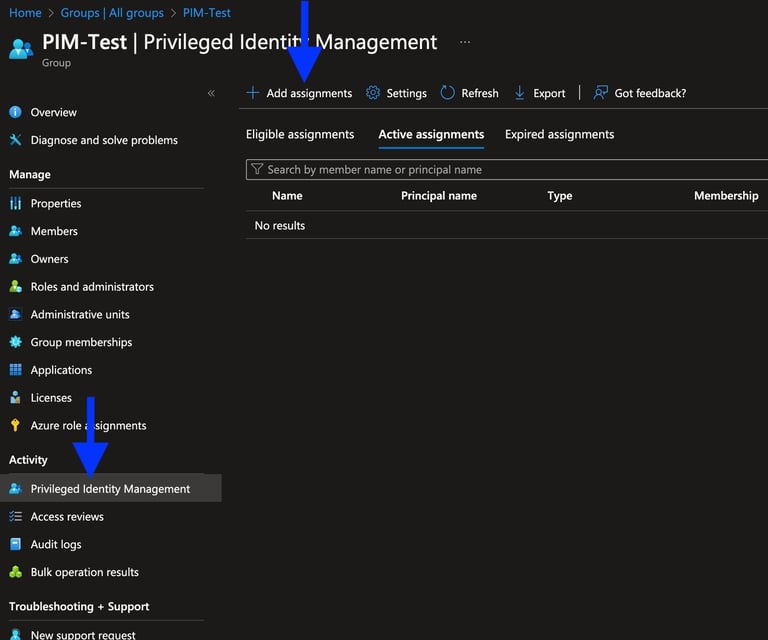Click the Overview info icon in sidebar
This screenshot has width=768, height=640.
(16, 112)
